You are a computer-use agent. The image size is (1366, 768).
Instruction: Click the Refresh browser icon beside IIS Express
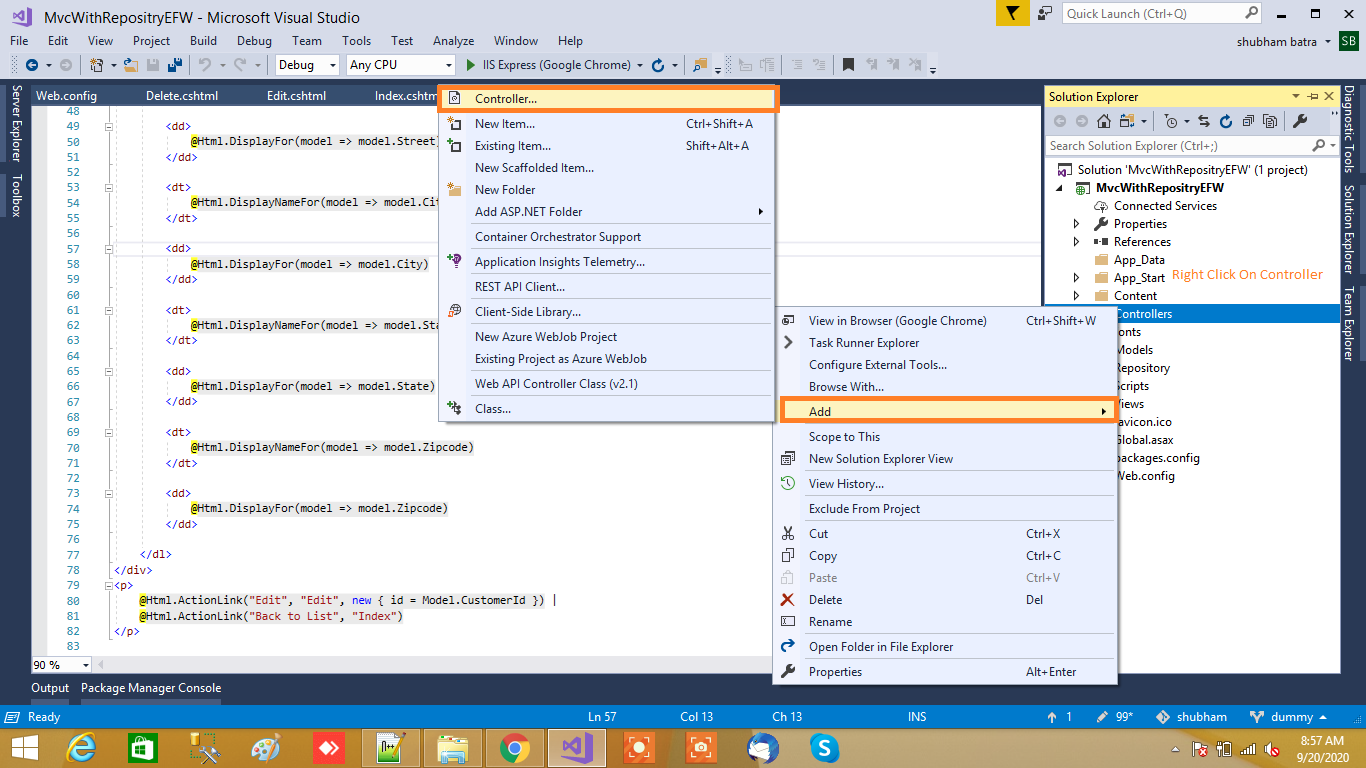coord(658,65)
